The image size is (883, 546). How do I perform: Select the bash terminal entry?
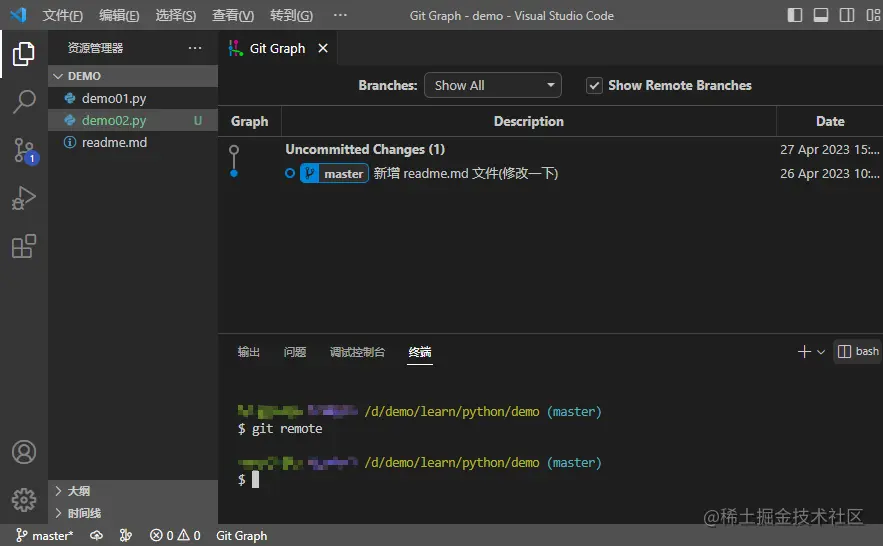858,351
